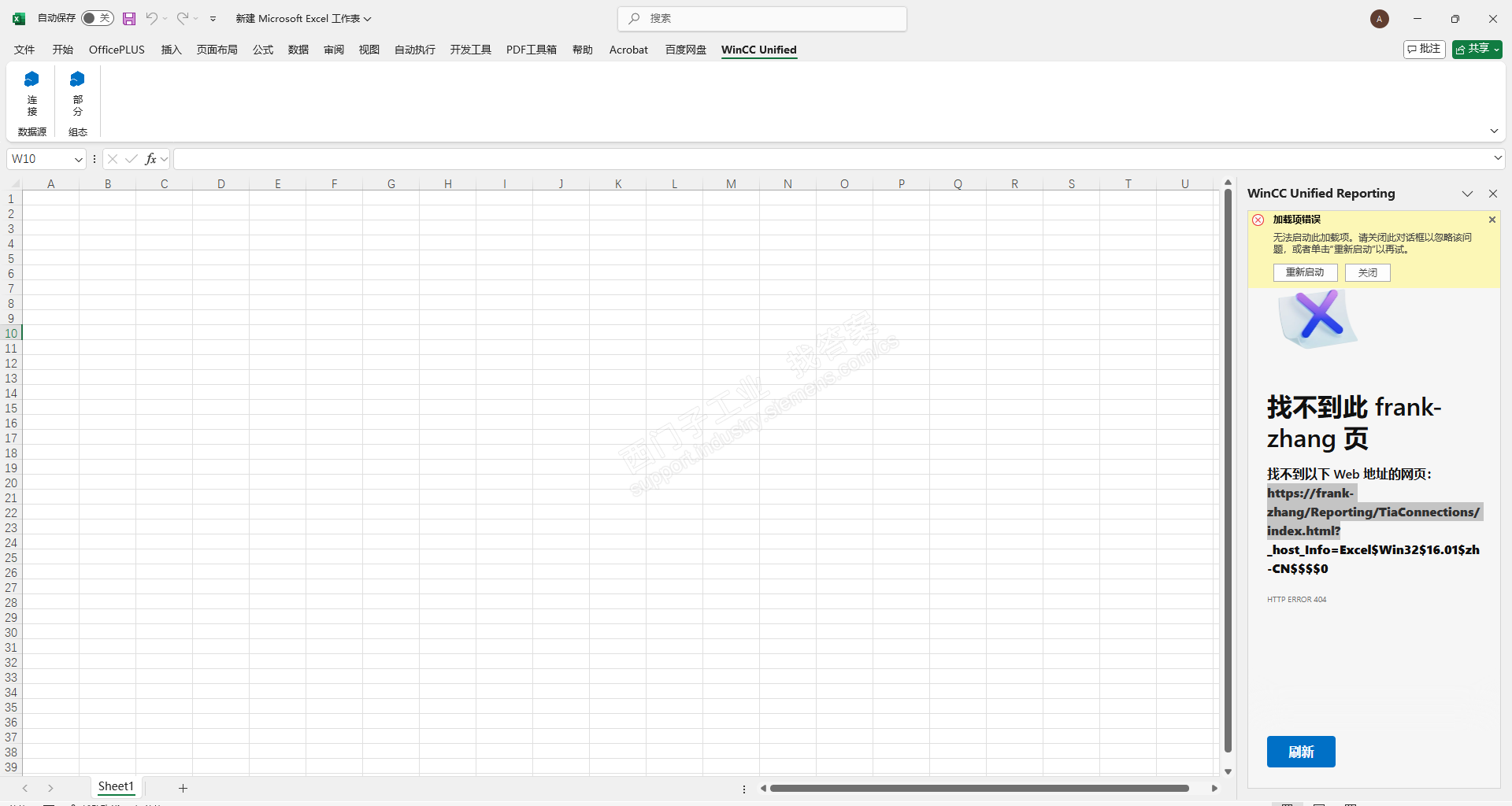Switch to the 帮助 tab
The width and height of the screenshot is (1512, 806).
pos(583,50)
